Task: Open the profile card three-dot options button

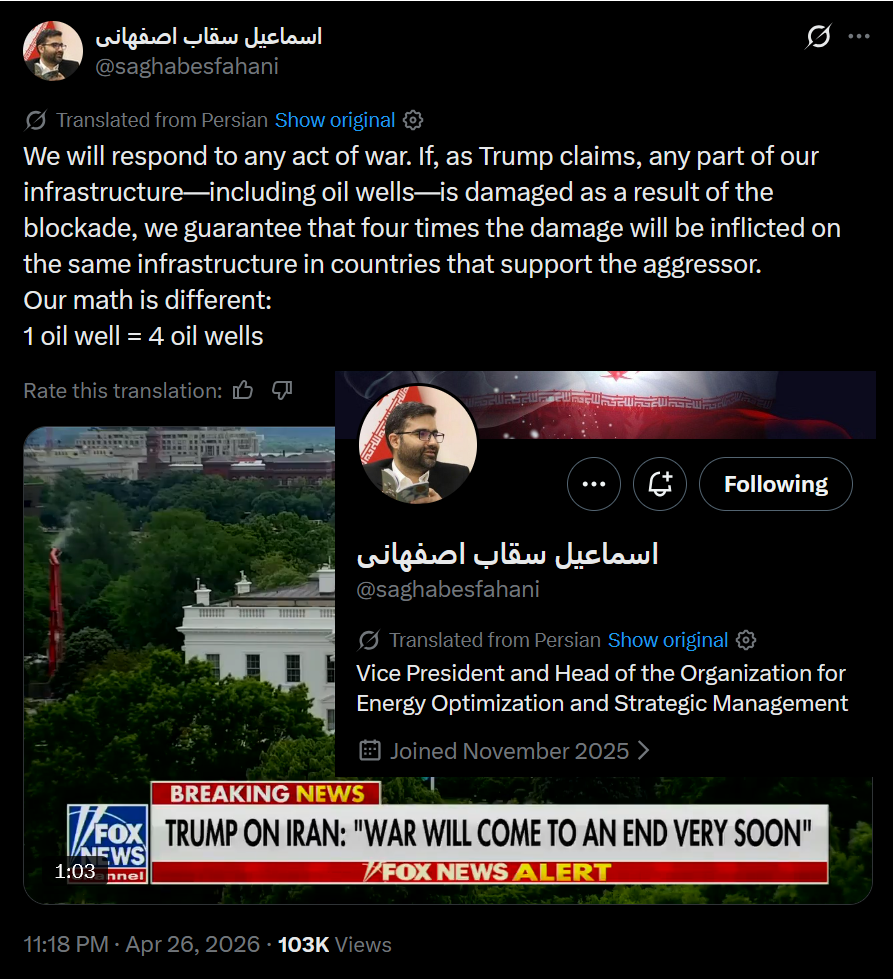Action: 594,484
